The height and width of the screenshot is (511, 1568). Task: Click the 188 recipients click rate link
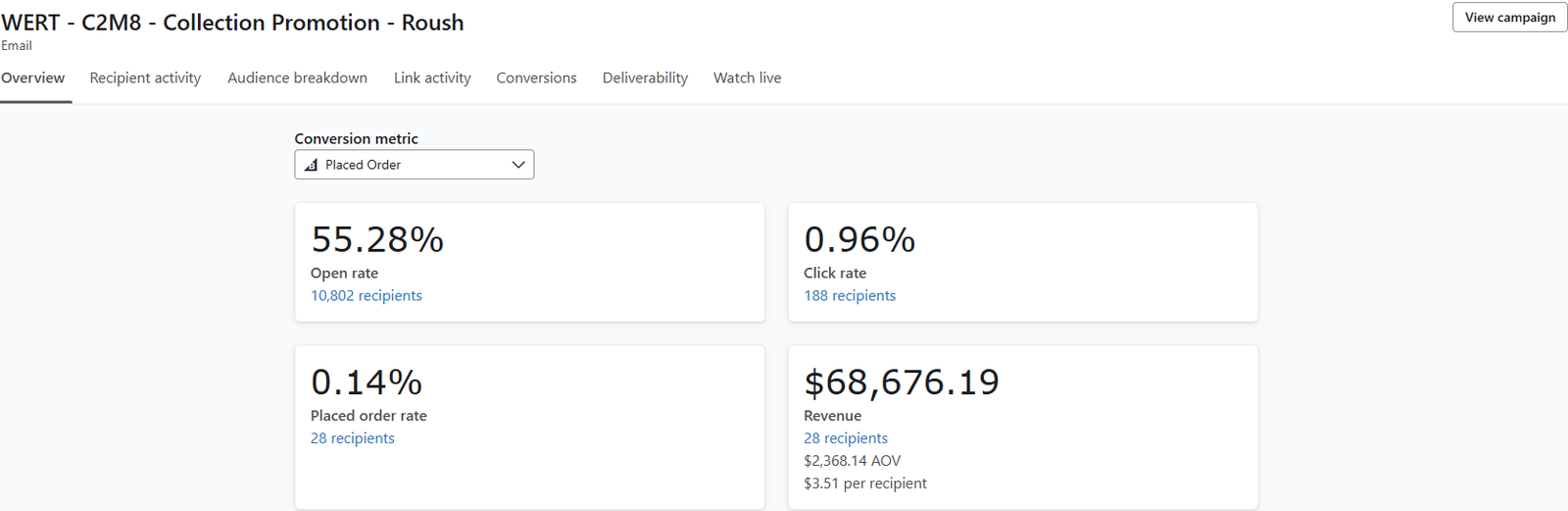(850, 296)
